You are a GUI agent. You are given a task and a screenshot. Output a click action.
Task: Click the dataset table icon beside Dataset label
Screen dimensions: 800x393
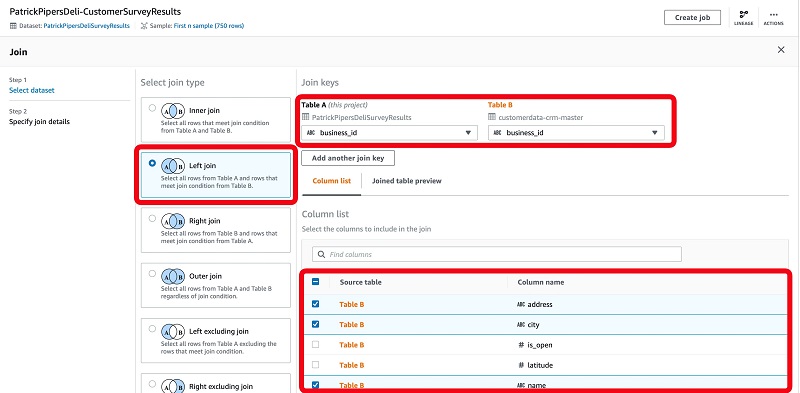pyautogui.click(x=13, y=26)
